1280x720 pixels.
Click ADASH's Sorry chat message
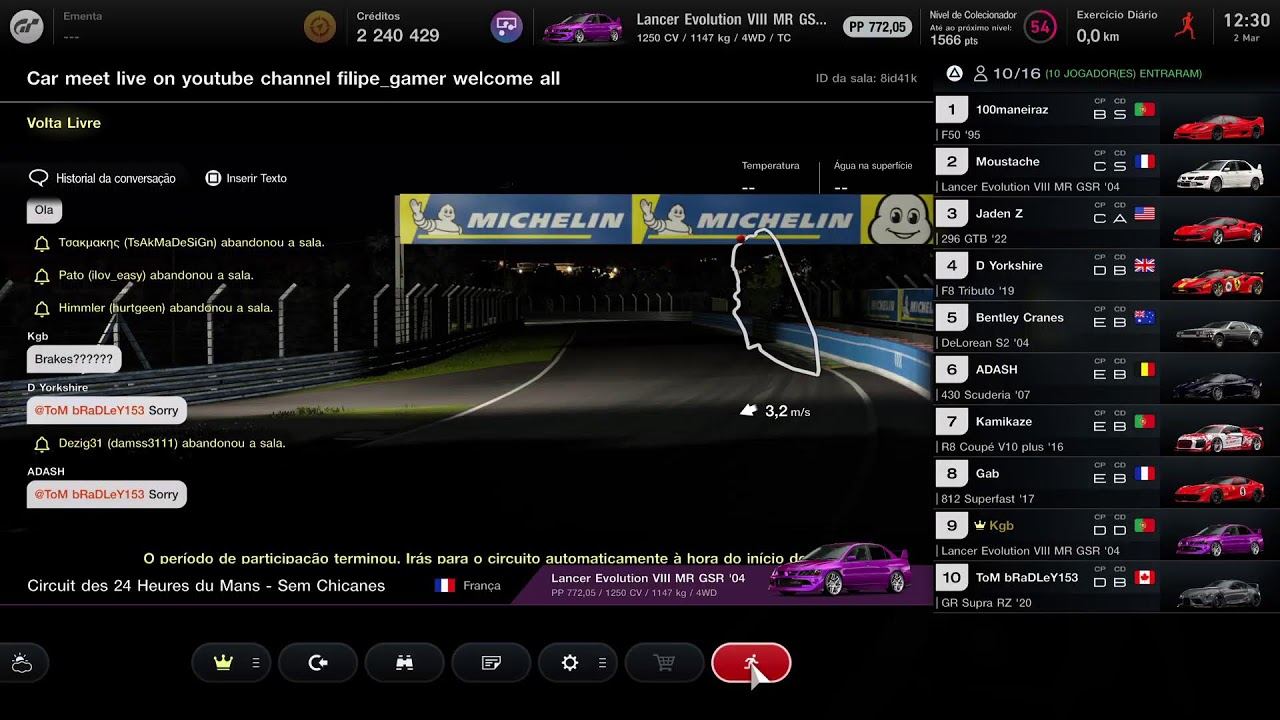pos(107,494)
